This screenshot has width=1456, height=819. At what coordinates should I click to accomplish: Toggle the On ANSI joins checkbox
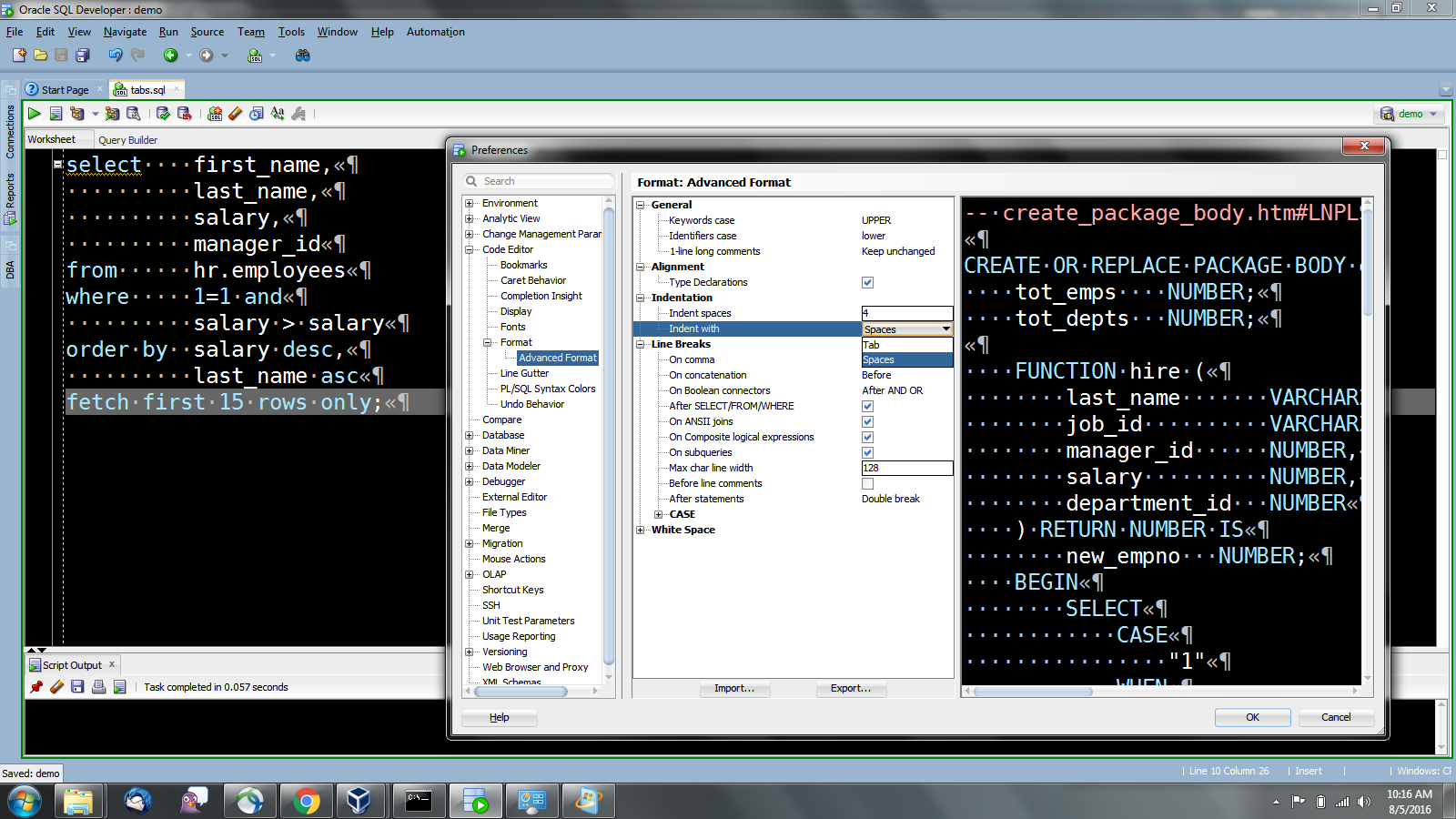click(868, 421)
